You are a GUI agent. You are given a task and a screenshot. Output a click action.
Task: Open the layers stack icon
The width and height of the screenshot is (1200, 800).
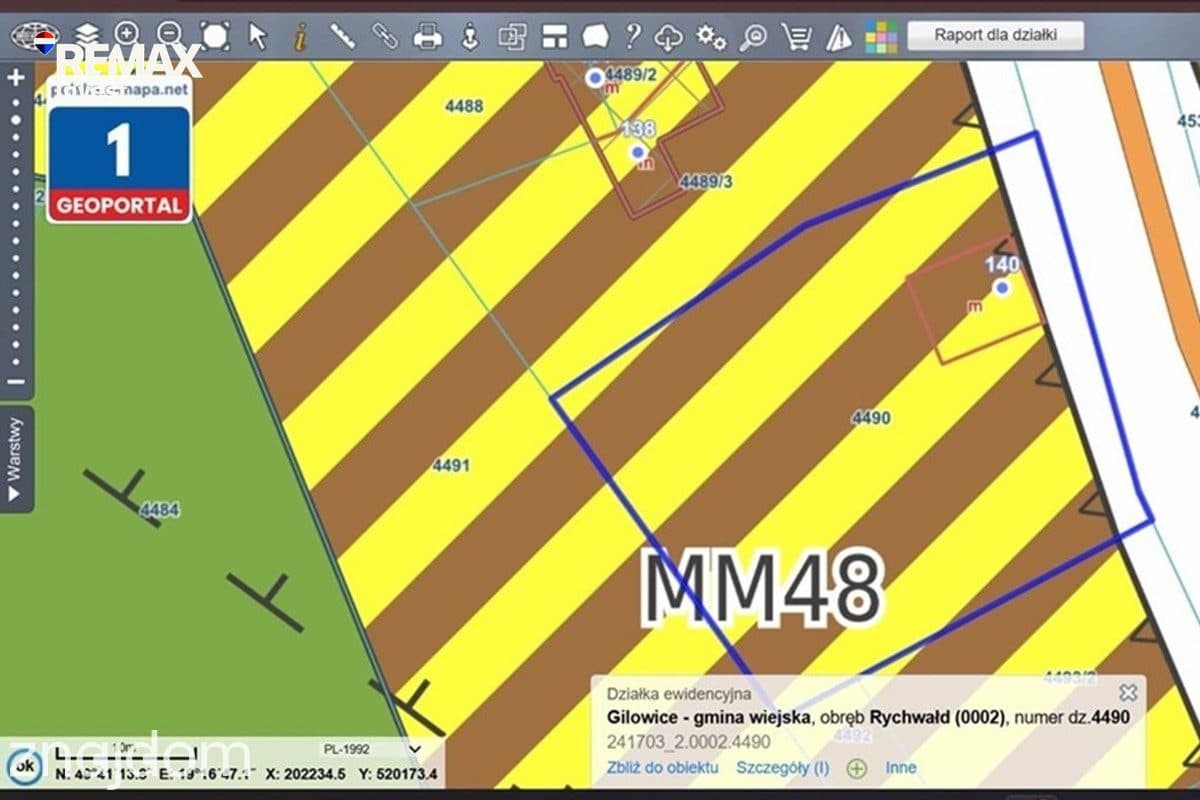click(x=88, y=36)
